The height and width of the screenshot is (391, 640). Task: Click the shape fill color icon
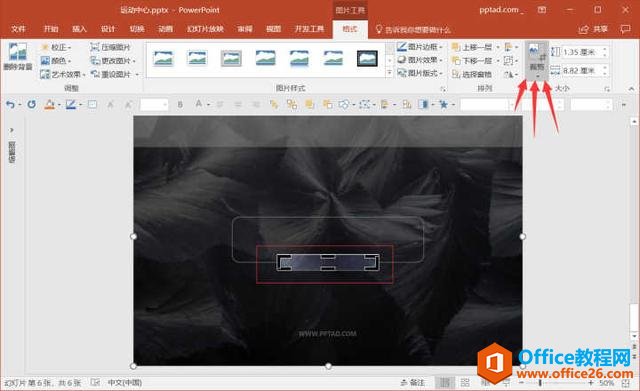pyautogui.click(x=50, y=105)
